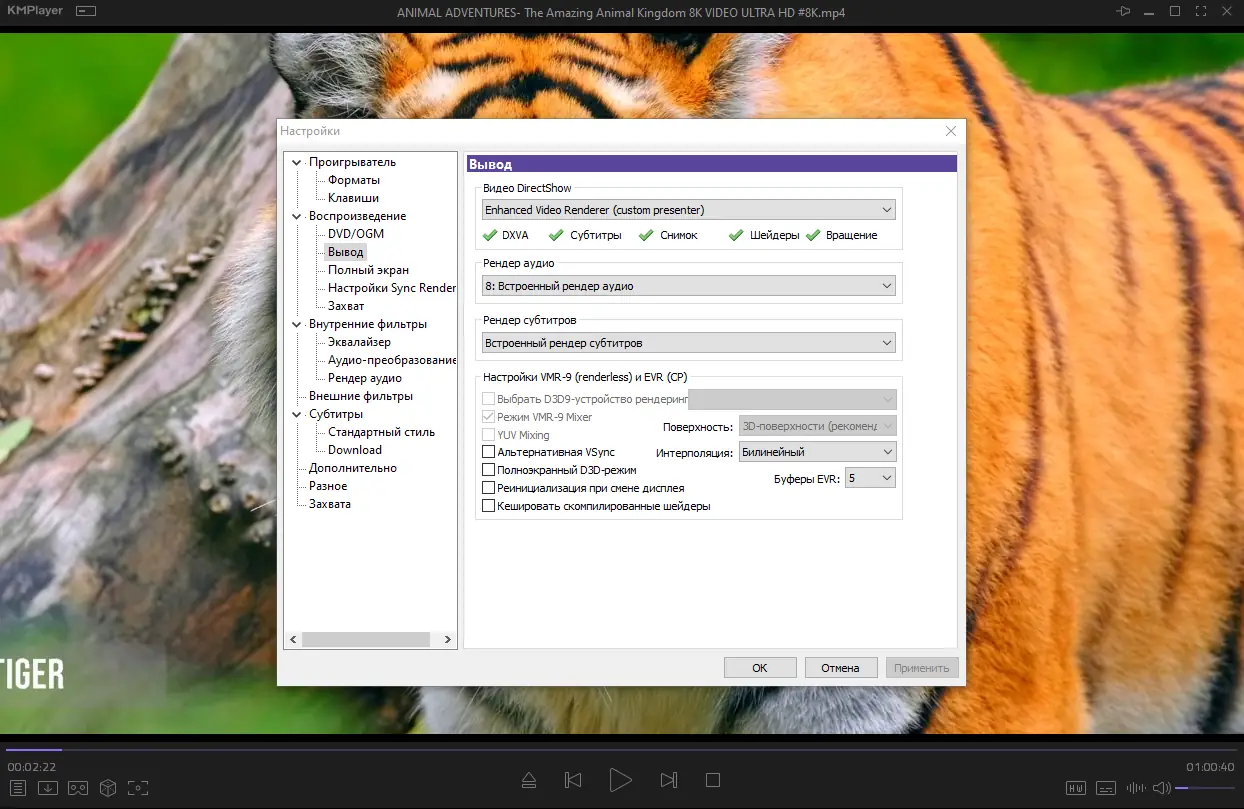Select Клавиши in the settings tree

click(353, 198)
